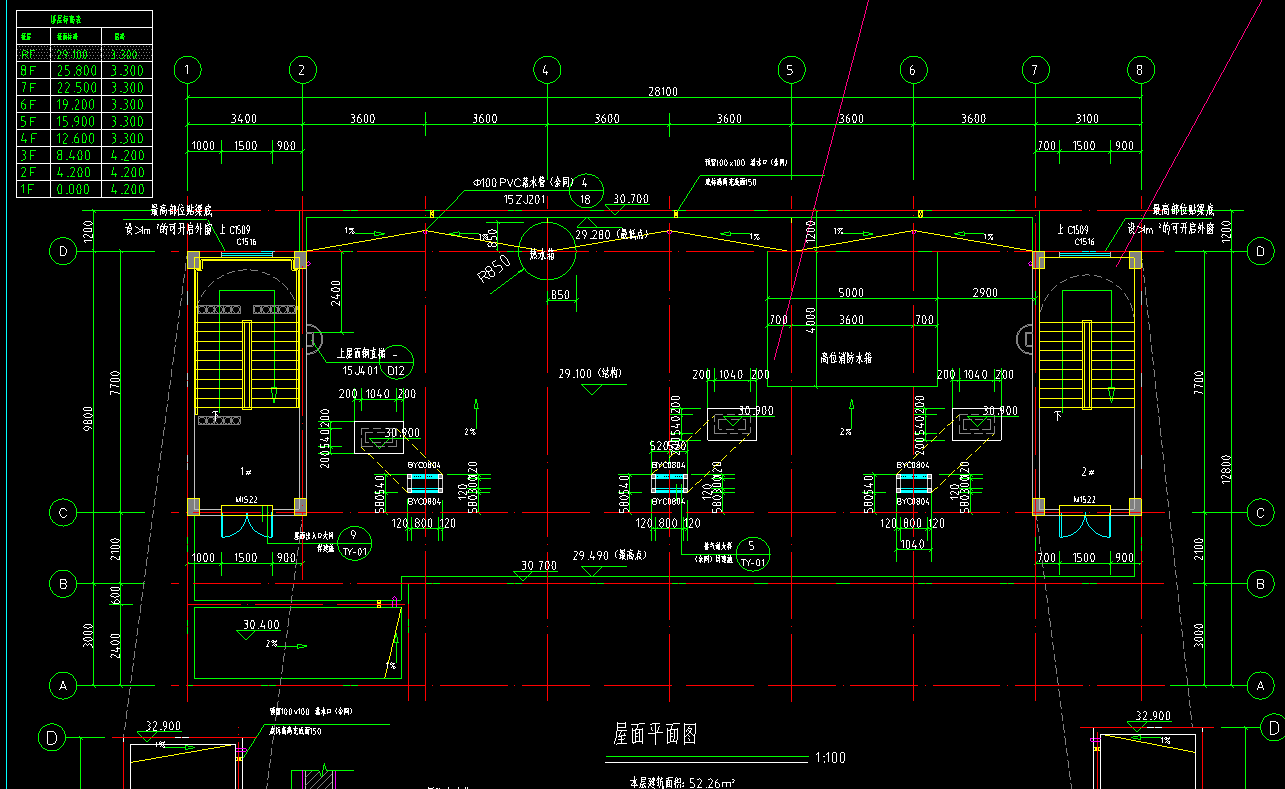
Task: Select the right-side axis bubble labeled B
Action: tap(1260, 583)
